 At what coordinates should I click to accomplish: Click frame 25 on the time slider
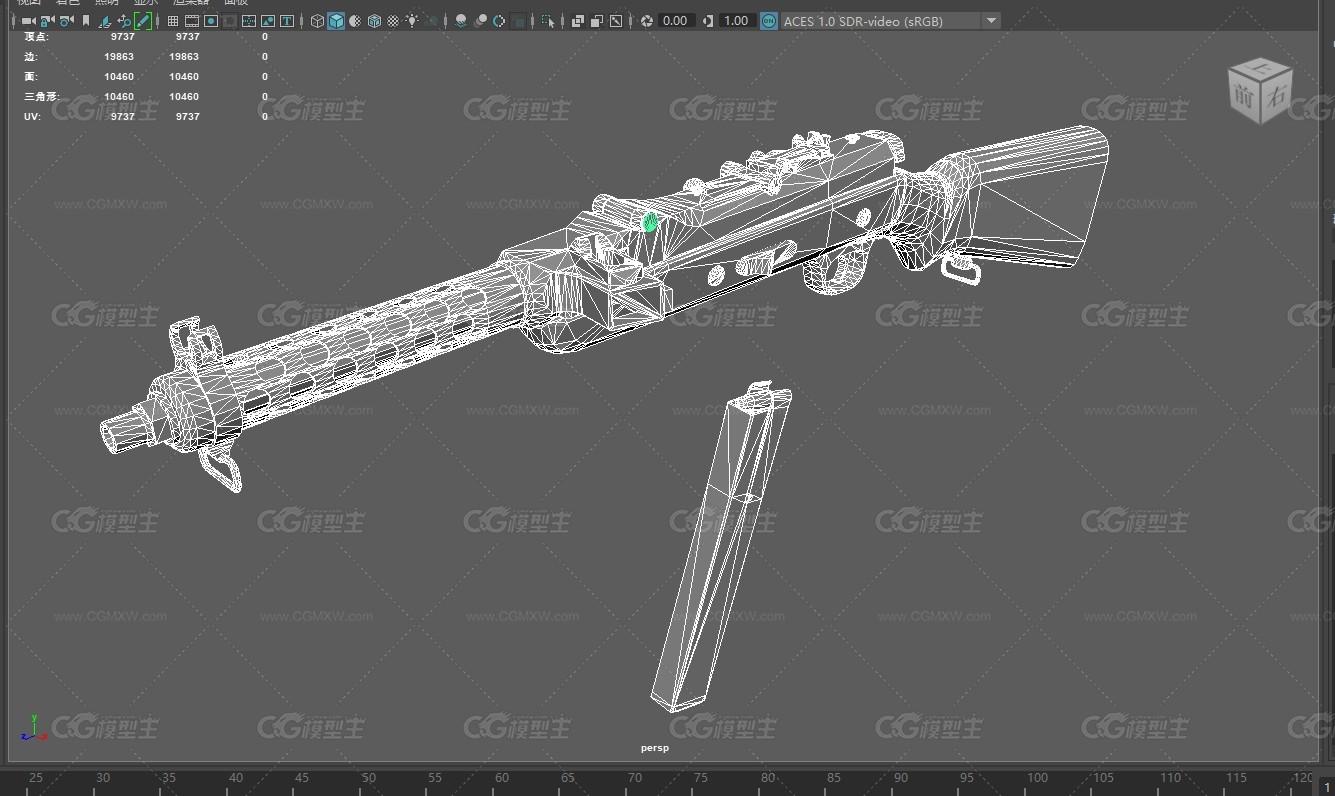pos(36,778)
